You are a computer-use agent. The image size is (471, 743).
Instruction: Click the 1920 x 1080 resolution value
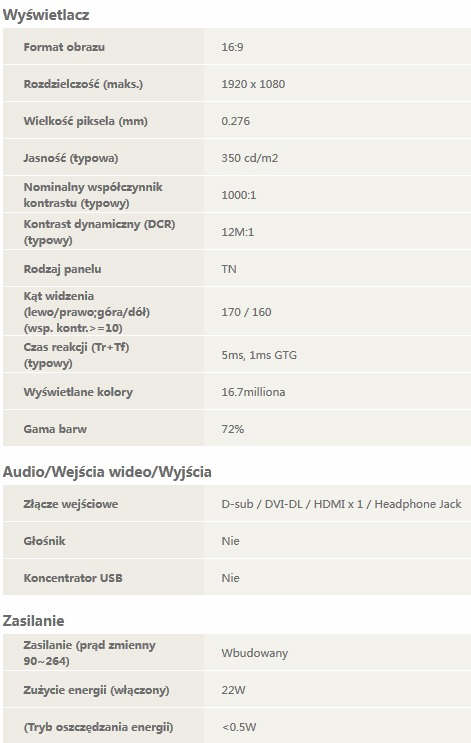[x=253, y=84]
